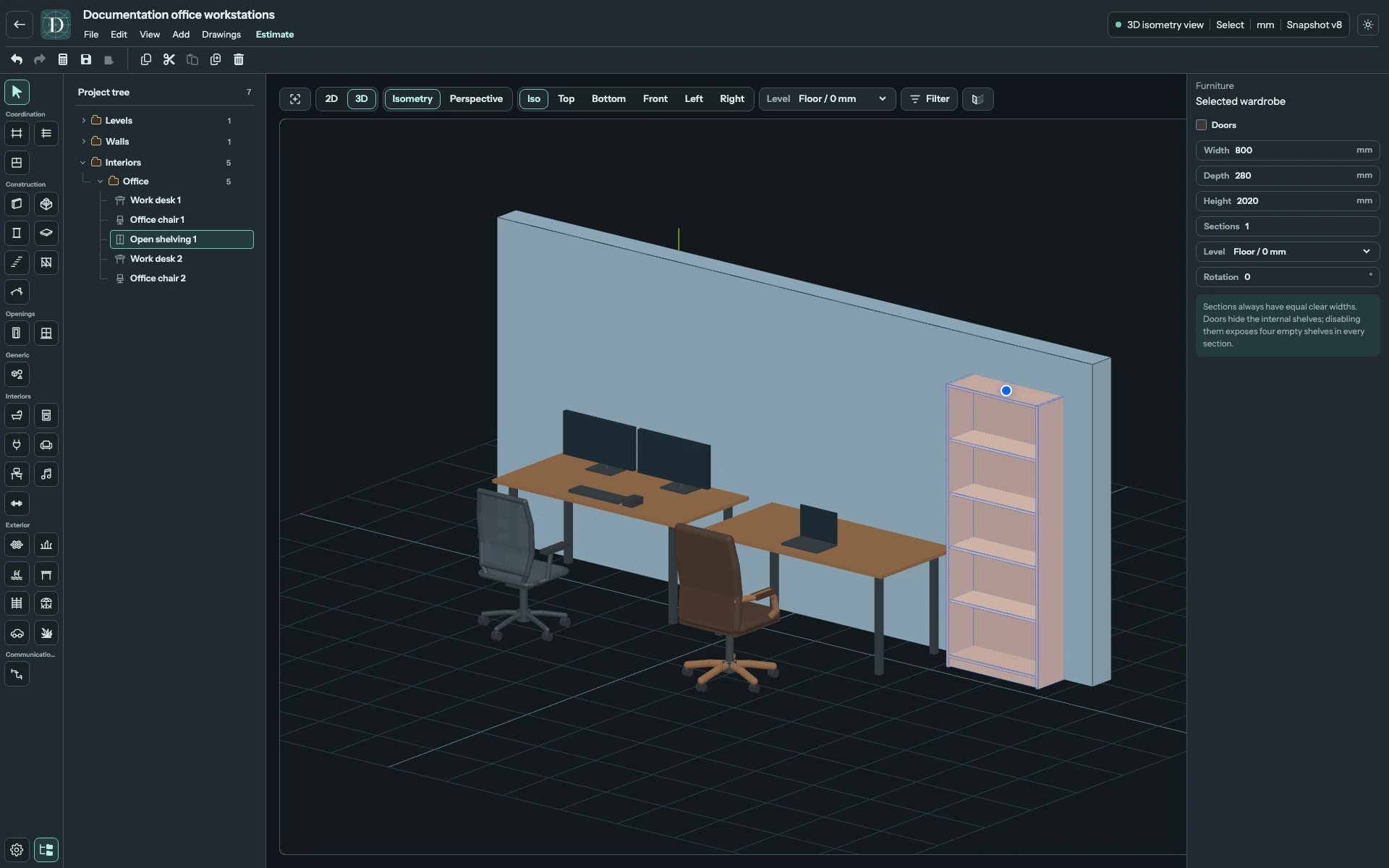Switch view to 2D
The width and height of the screenshot is (1389, 868).
click(x=331, y=99)
